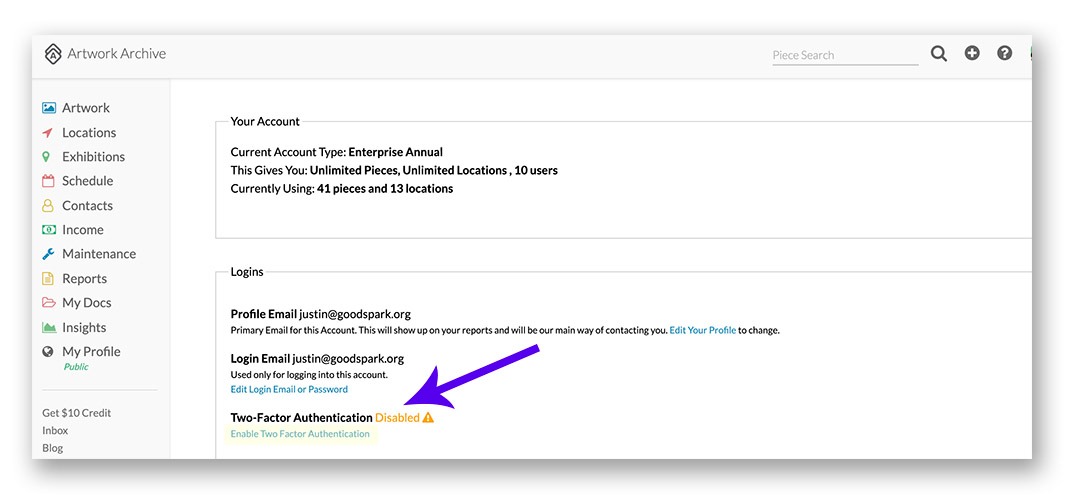The width and height of the screenshot is (1067, 499).
Task: Focus the Piece Search field
Action: (845, 55)
